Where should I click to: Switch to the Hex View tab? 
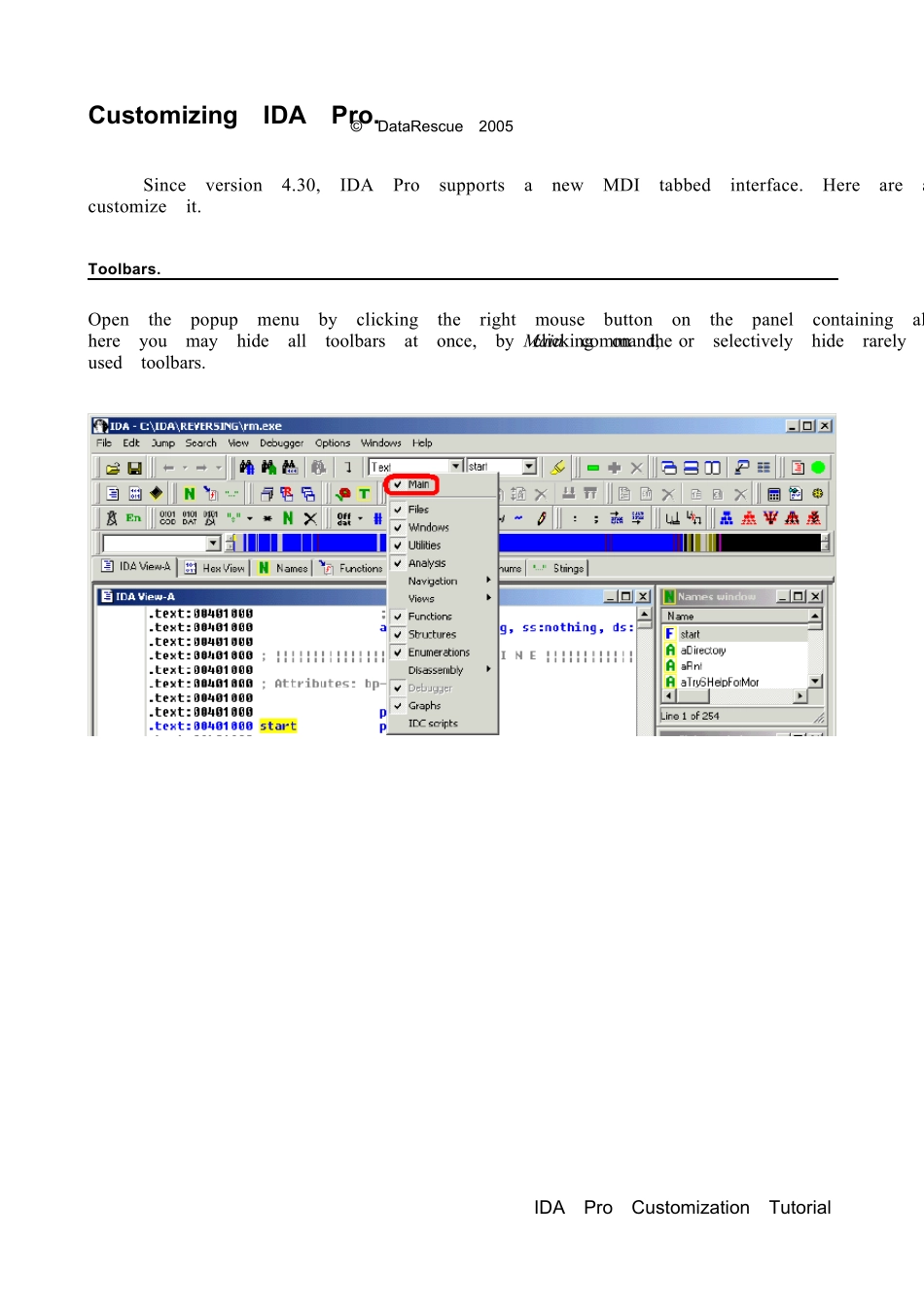216,568
